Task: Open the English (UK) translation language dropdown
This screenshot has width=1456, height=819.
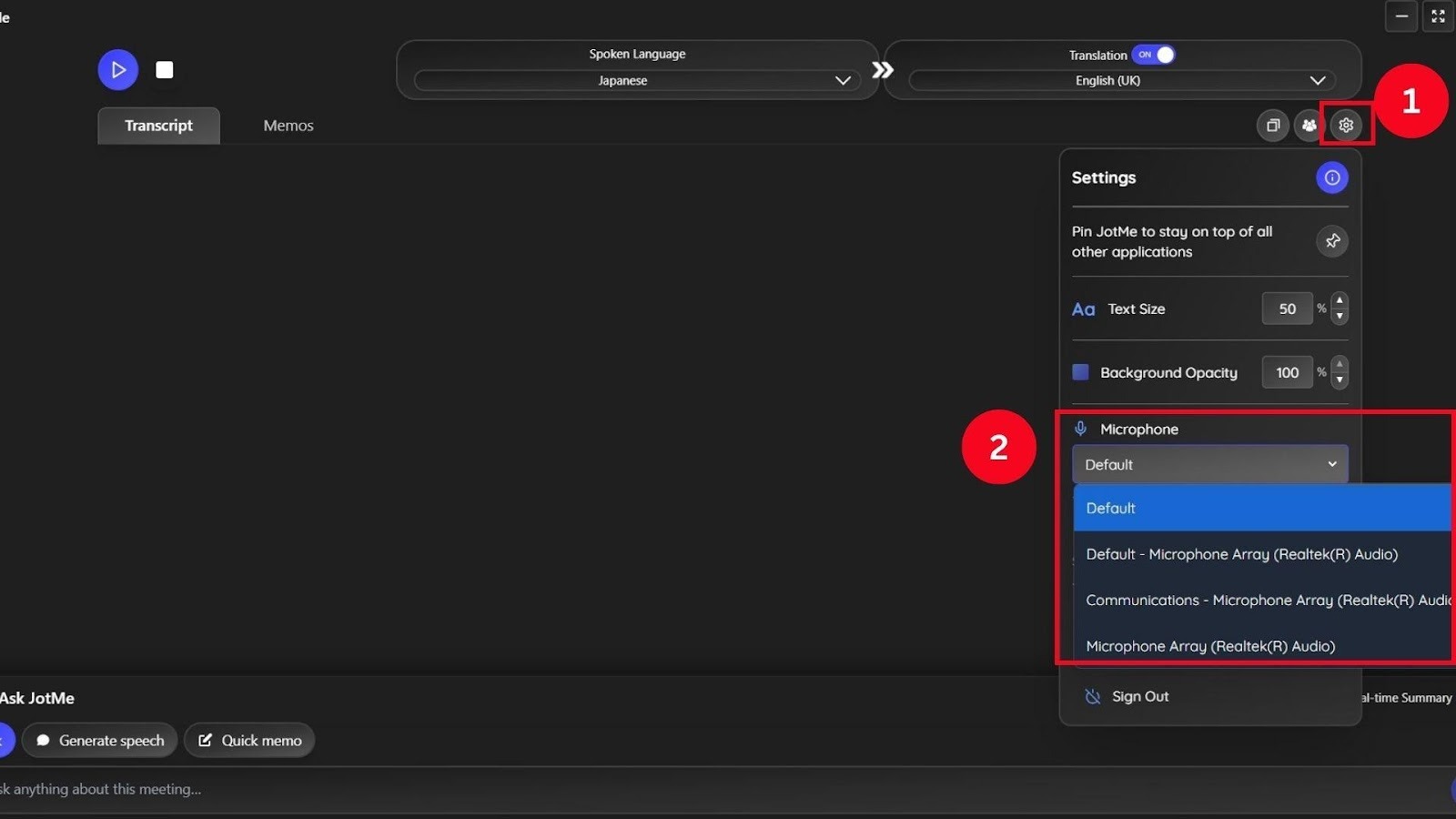Action: click(x=1118, y=80)
